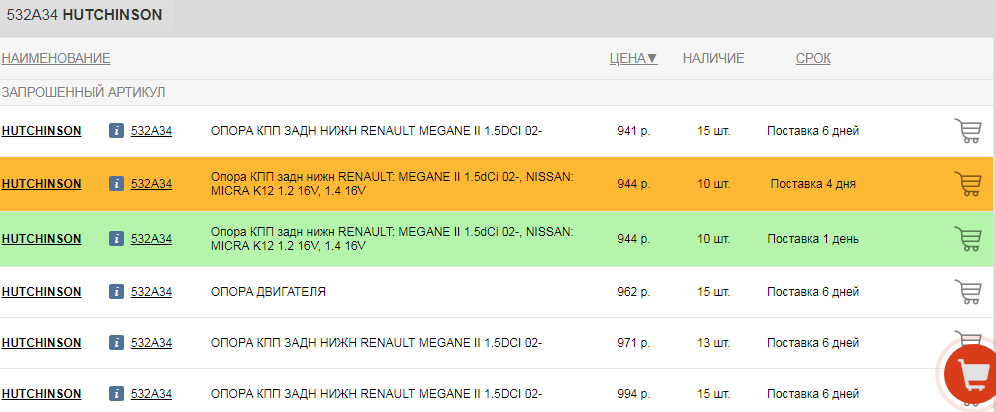Viewport: 996px width, 412px height.
Task: Select the price 962 р.
Action: coord(634,291)
